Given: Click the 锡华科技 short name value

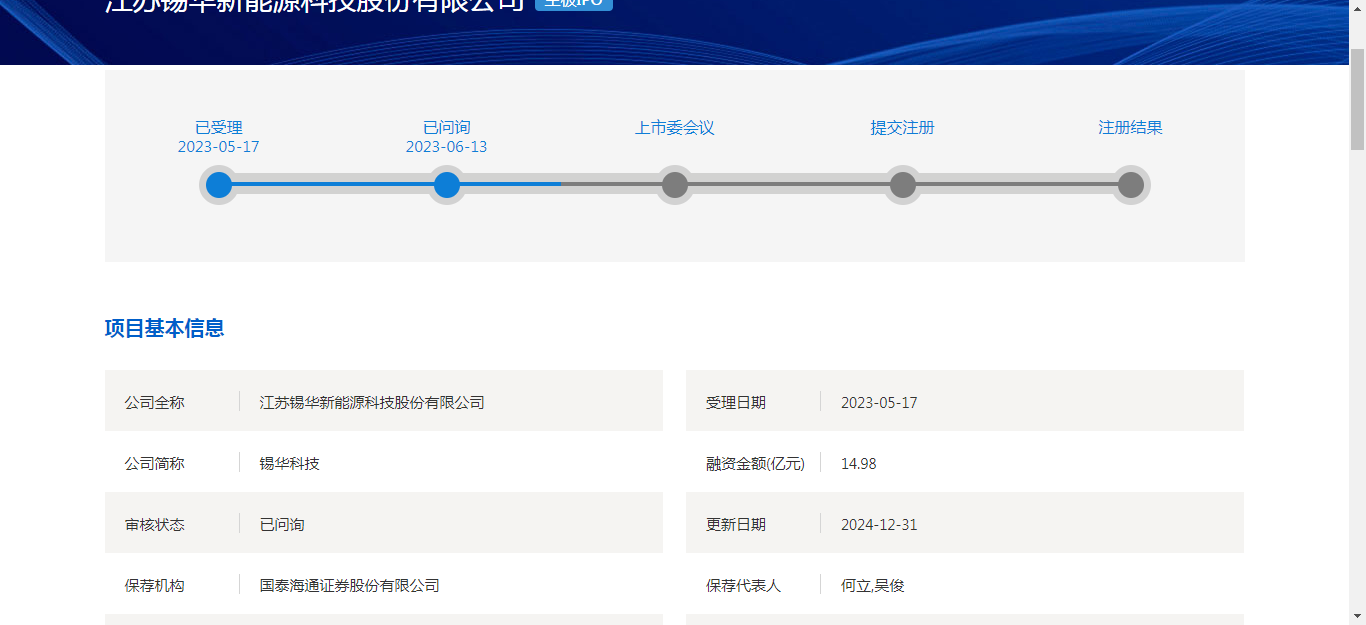Looking at the screenshot, I should (290, 464).
